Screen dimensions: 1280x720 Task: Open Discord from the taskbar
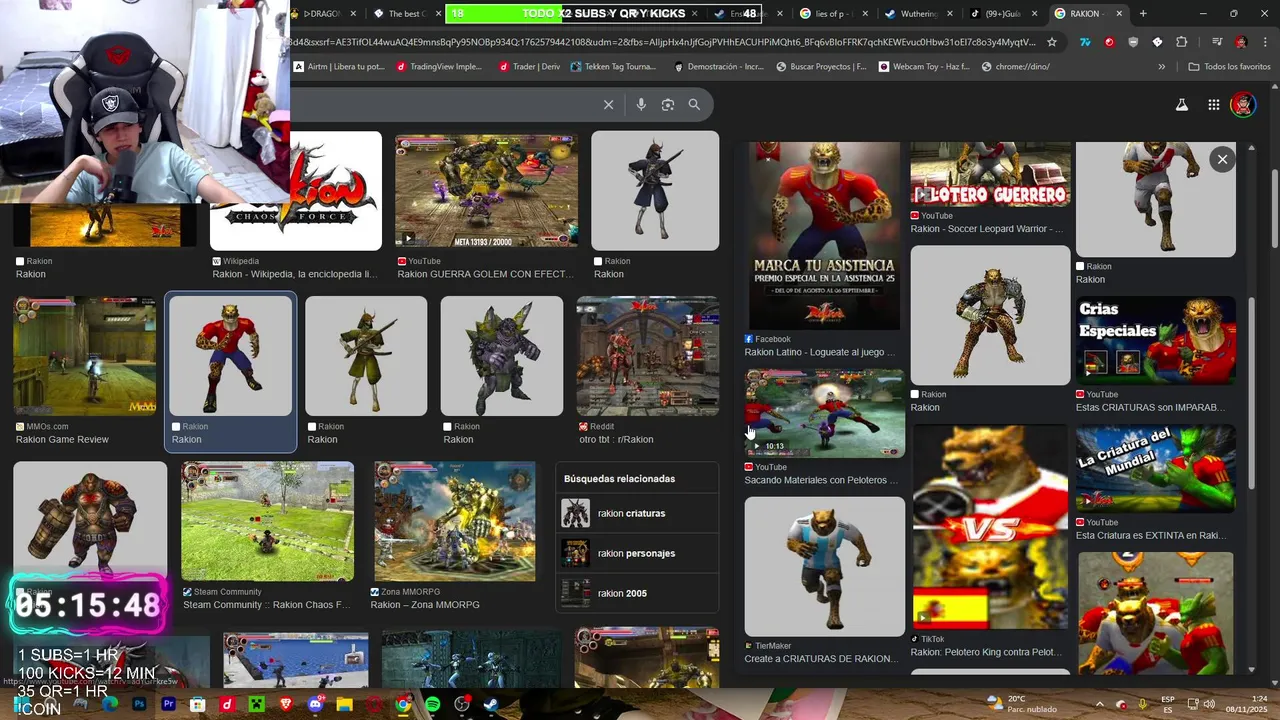316,705
